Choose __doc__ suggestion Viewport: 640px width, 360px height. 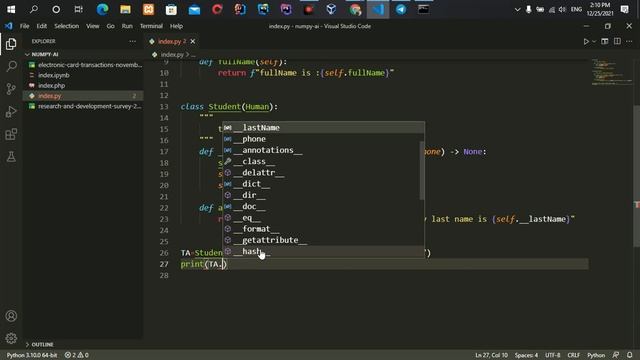(321, 207)
